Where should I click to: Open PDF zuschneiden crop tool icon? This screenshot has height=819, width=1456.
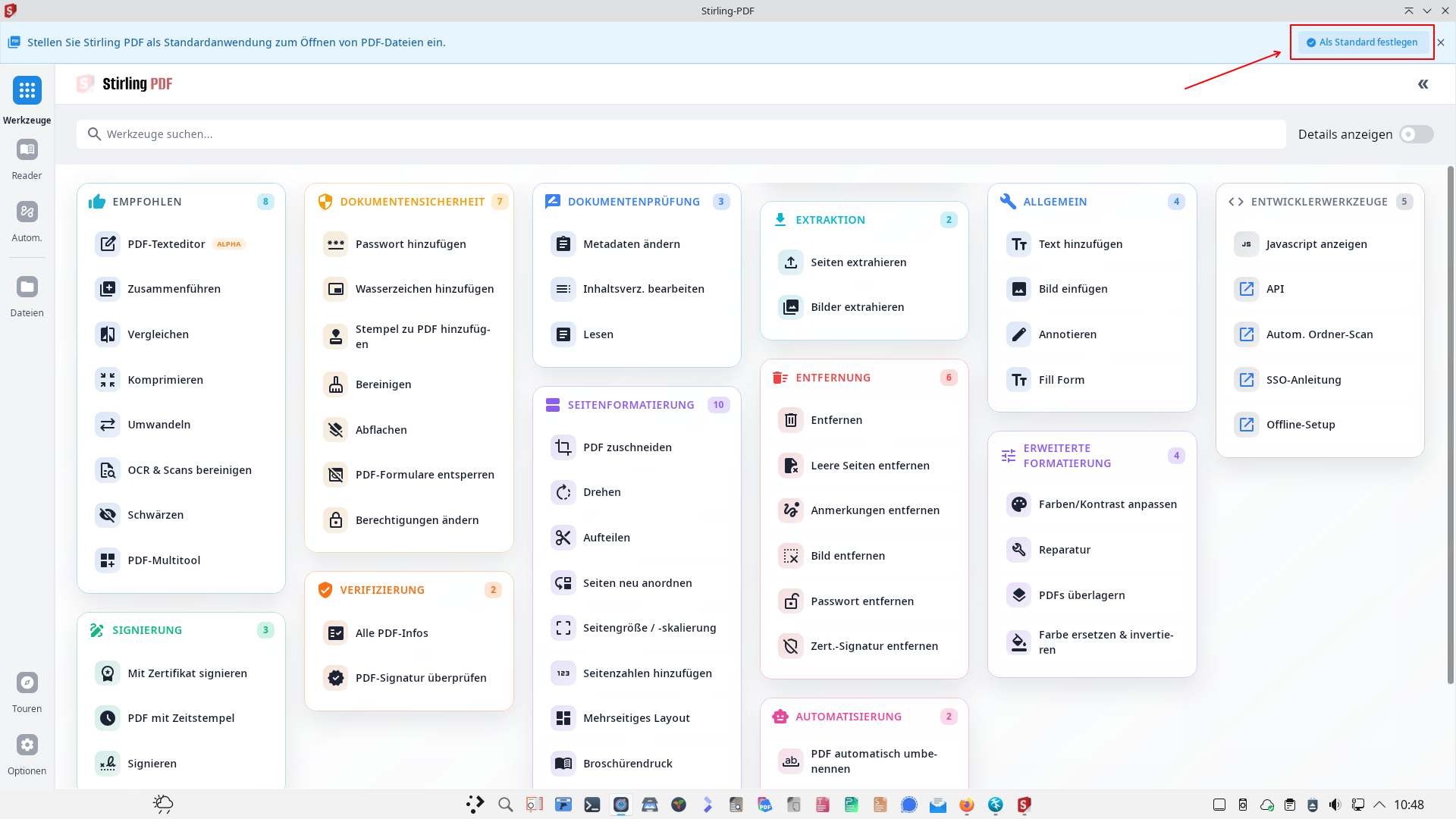[563, 447]
